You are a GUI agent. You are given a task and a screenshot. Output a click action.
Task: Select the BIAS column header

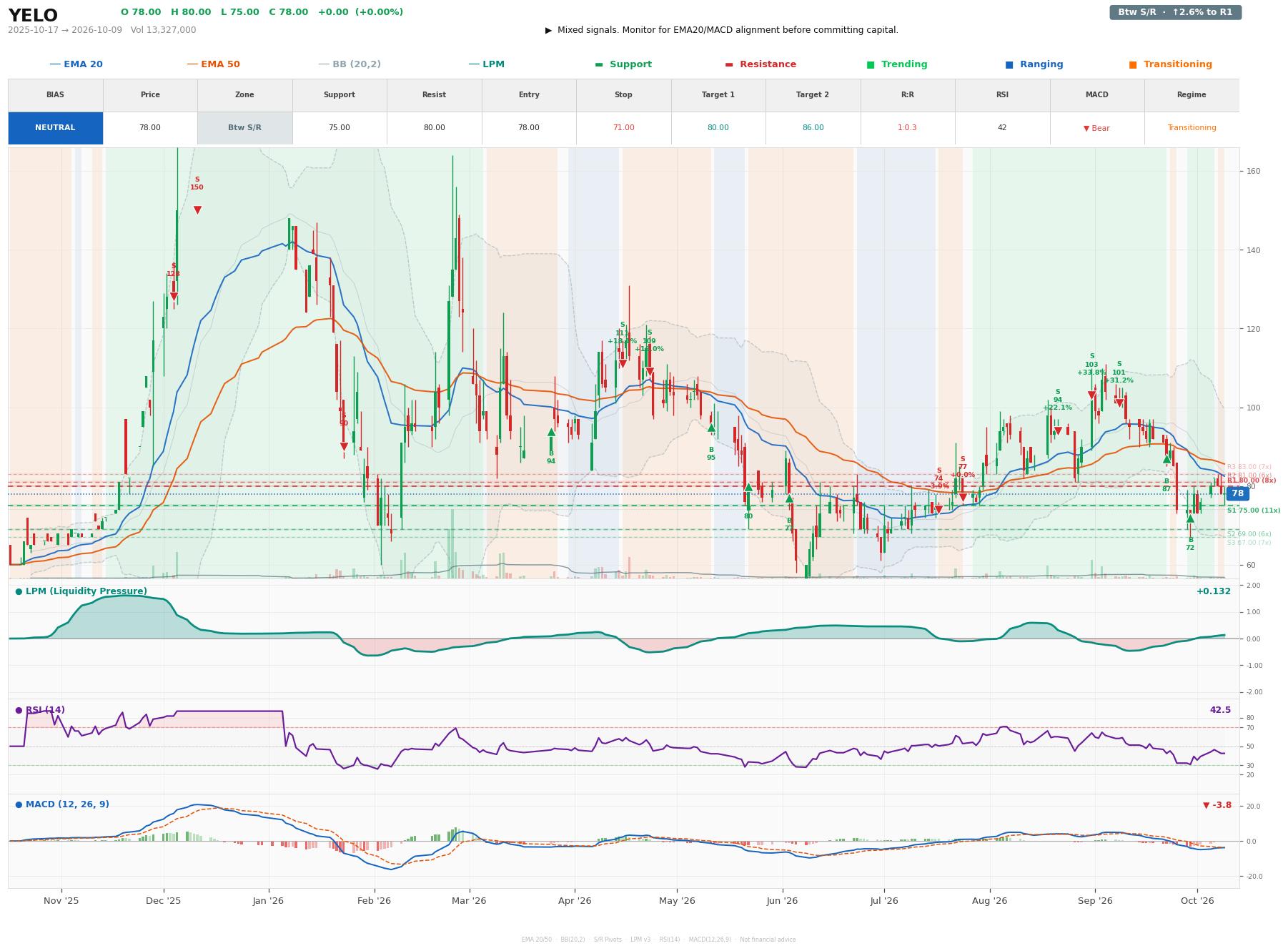click(x=55, y=95)
